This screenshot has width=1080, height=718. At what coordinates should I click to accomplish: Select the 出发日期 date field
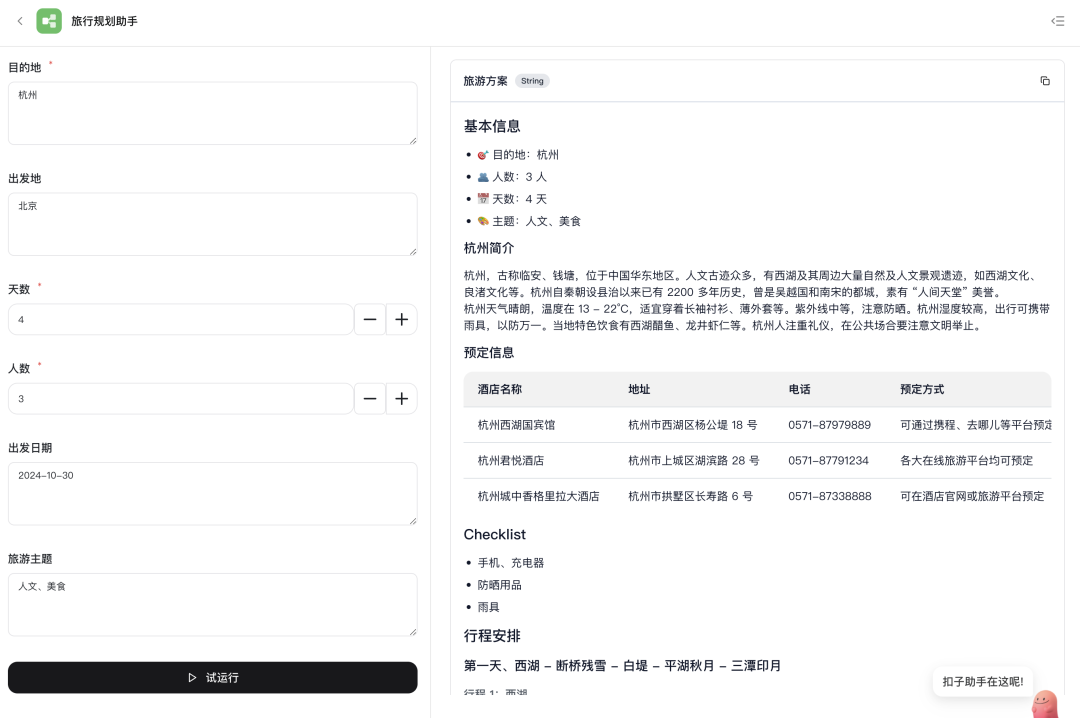pyautogui.click(x=212, y=493)
